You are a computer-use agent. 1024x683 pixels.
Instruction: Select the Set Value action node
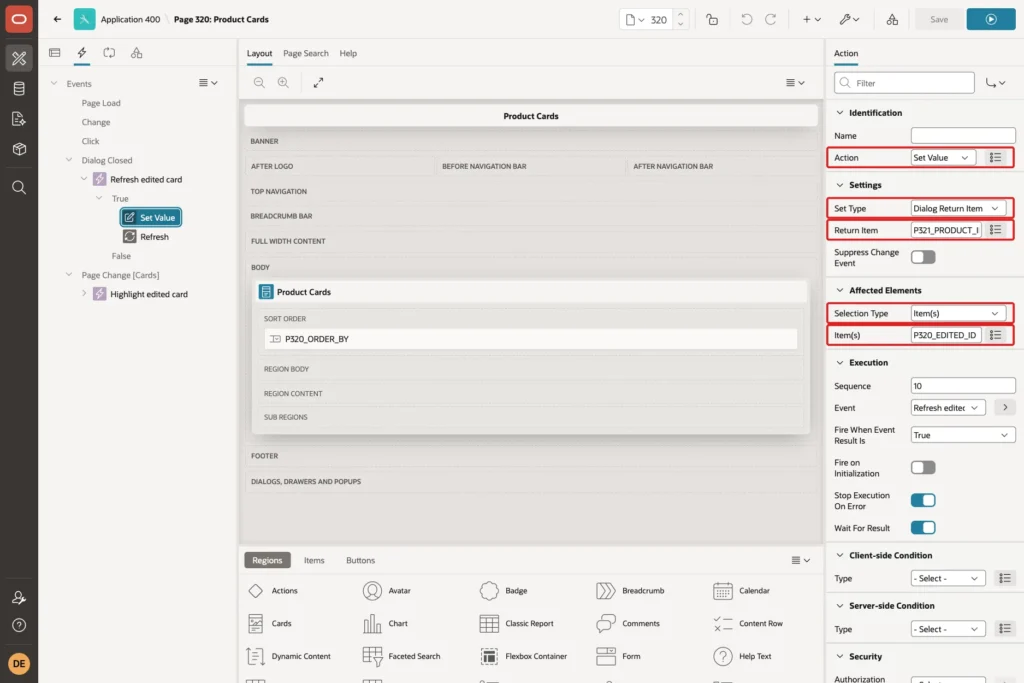pos(151,217)
